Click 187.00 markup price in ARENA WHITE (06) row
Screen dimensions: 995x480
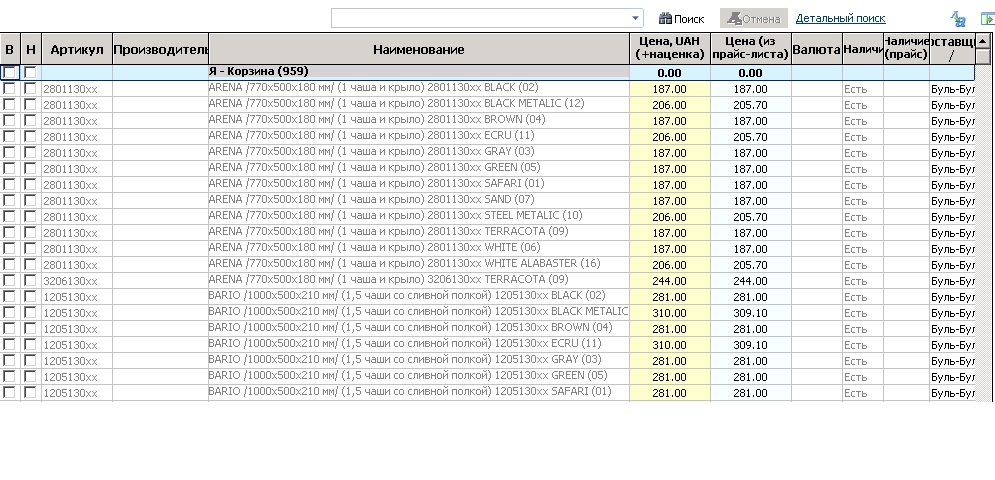(x=670, y=249)
